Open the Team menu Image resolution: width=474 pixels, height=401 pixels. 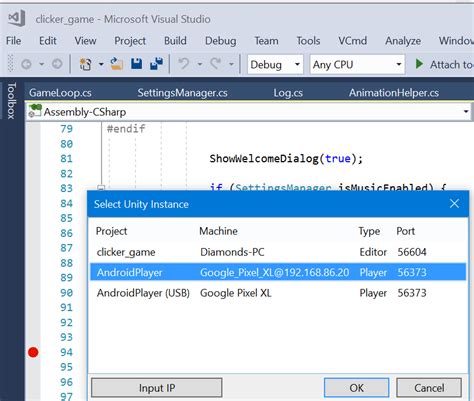click(x=266, y=41)
